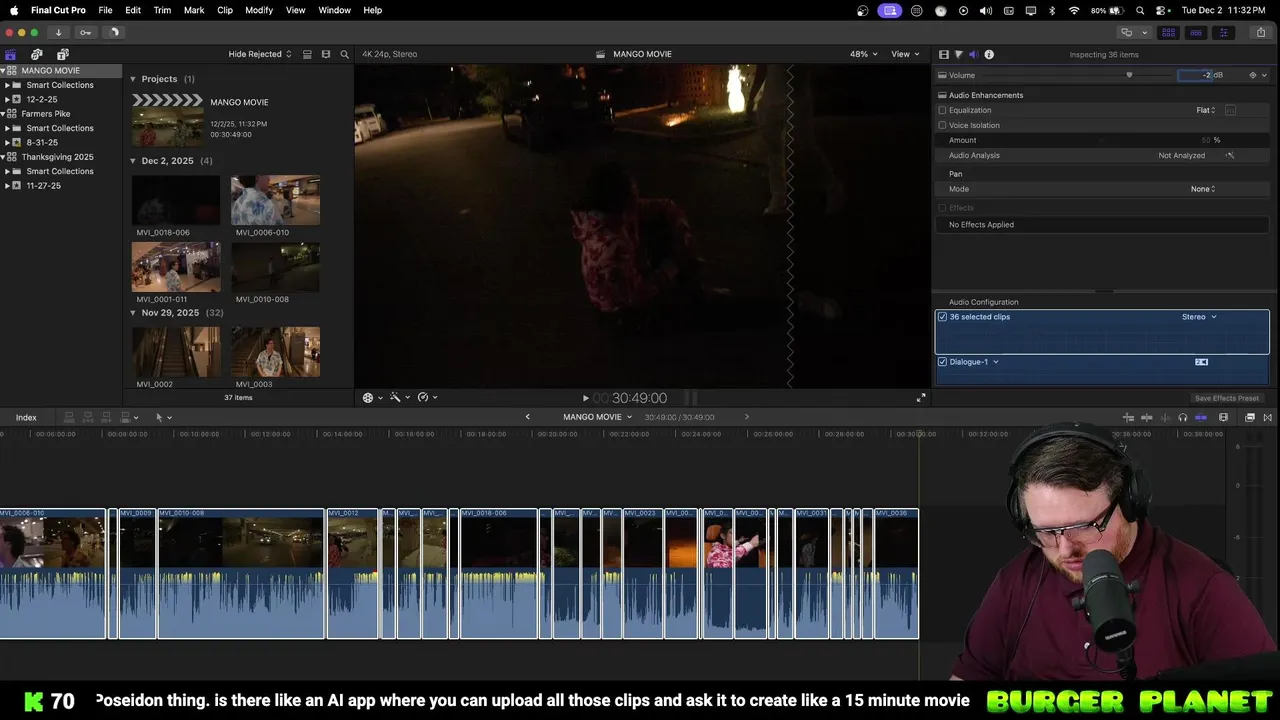The width and height of the screenshot is (1280, 720).
Task: Collapse the Nov 29, 2025 group
Action: click(133, 313)
